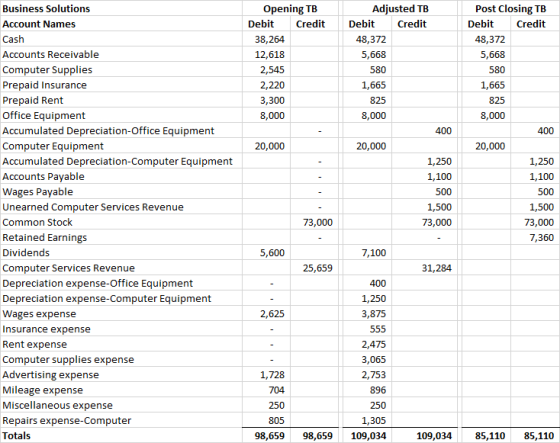The width and height of the screenshot is (560, 443).
Task: Click Computer supplies expense adjusted debit 3,065
Action: (x=374, y=359)
